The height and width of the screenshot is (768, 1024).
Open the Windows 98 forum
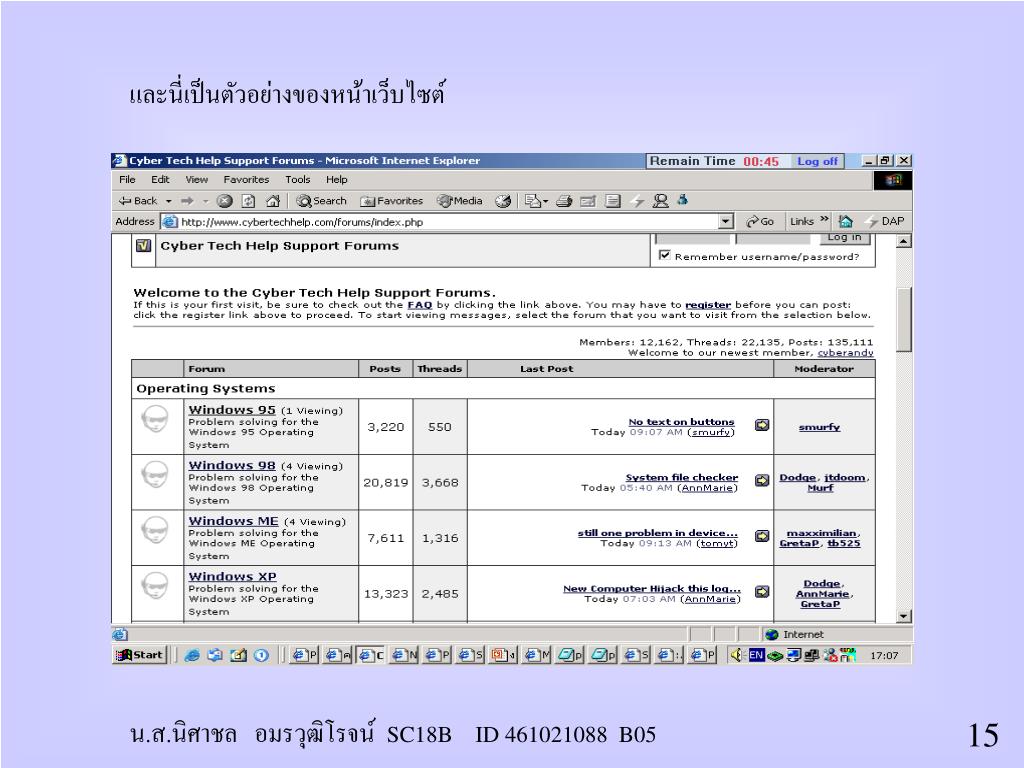tap(232, 465)
